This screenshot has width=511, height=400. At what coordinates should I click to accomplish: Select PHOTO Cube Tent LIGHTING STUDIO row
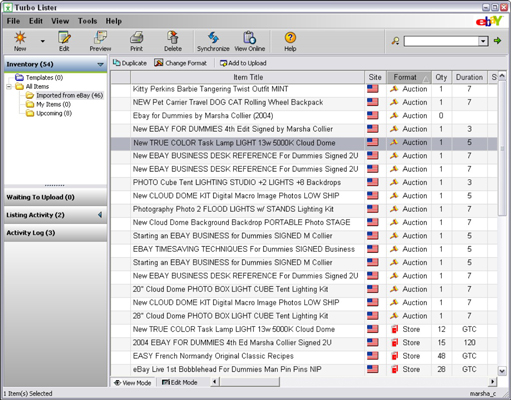coord(304,182)
